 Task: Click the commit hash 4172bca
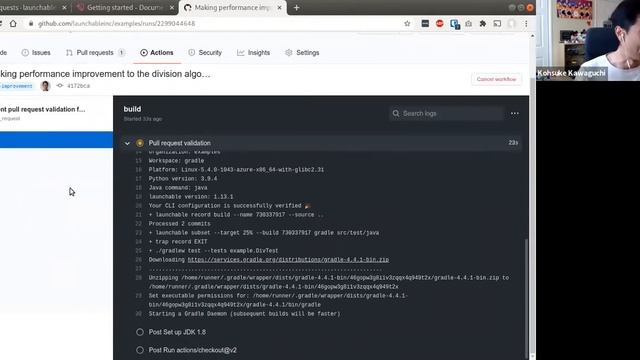point(78,86)
